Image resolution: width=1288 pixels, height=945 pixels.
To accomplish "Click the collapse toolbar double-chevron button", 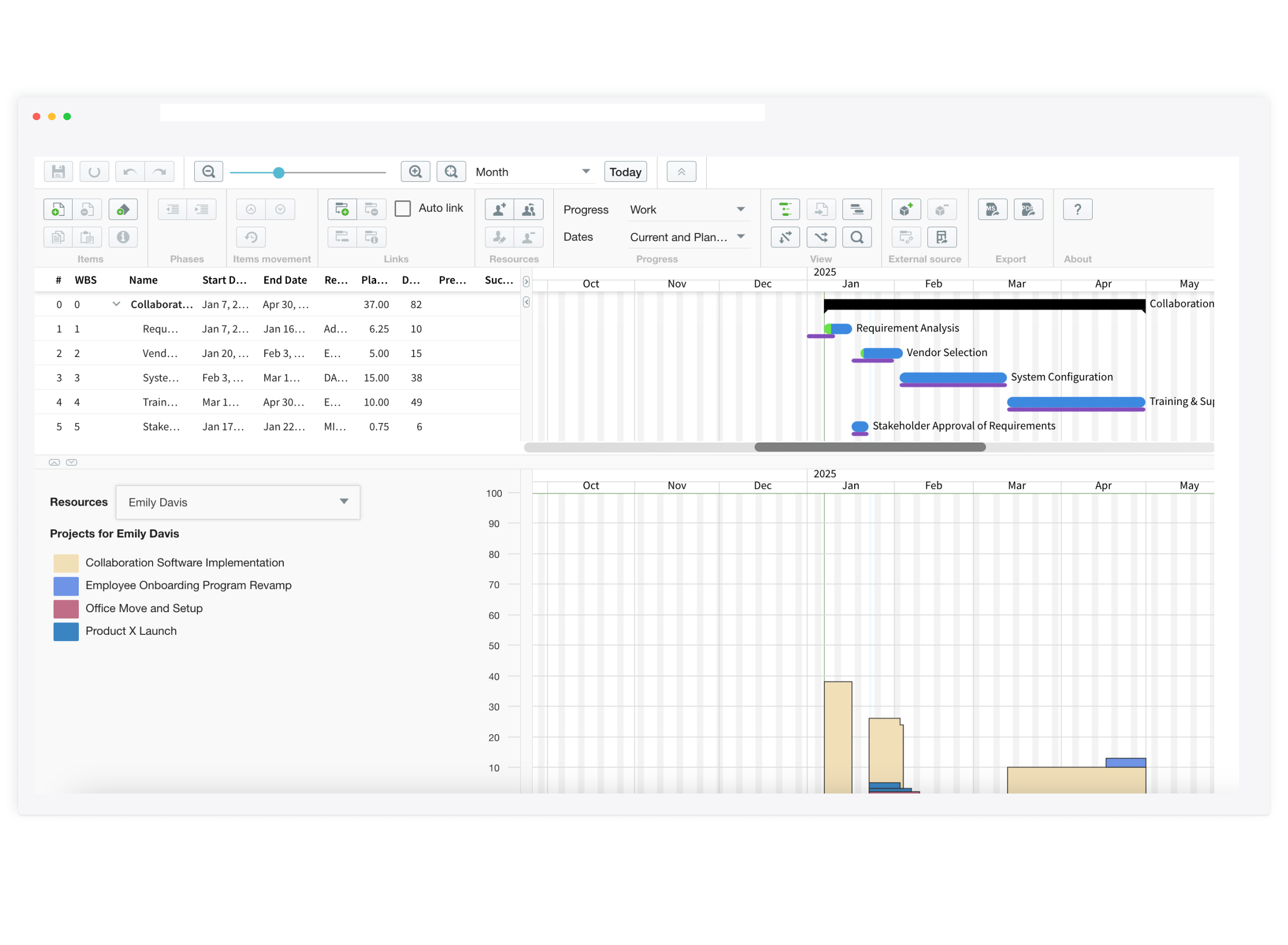I will (x=681, y=172).
